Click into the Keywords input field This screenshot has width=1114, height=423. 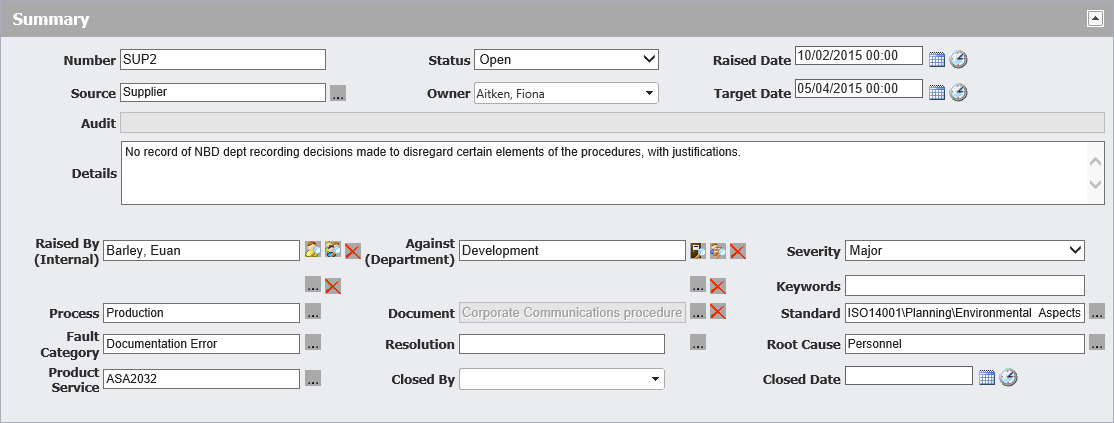pos(964,286)
